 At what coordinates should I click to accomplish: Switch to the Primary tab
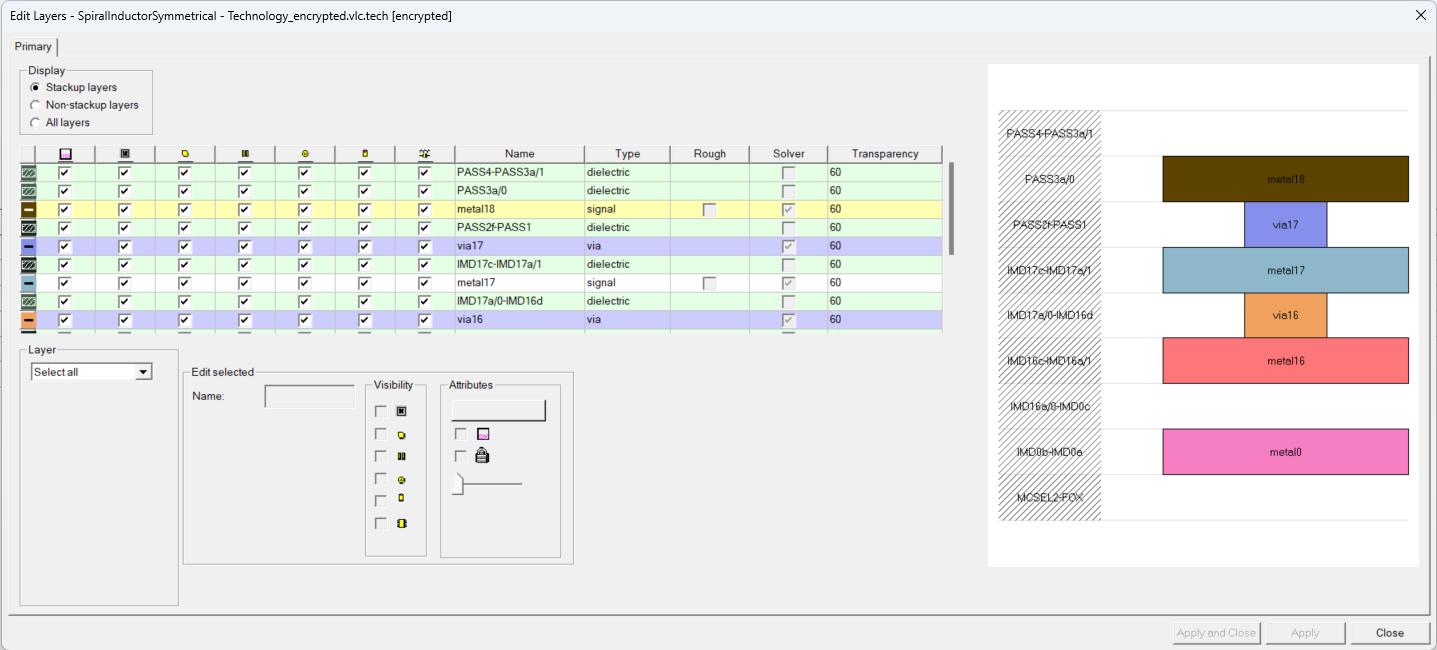[x=33, y=46]
